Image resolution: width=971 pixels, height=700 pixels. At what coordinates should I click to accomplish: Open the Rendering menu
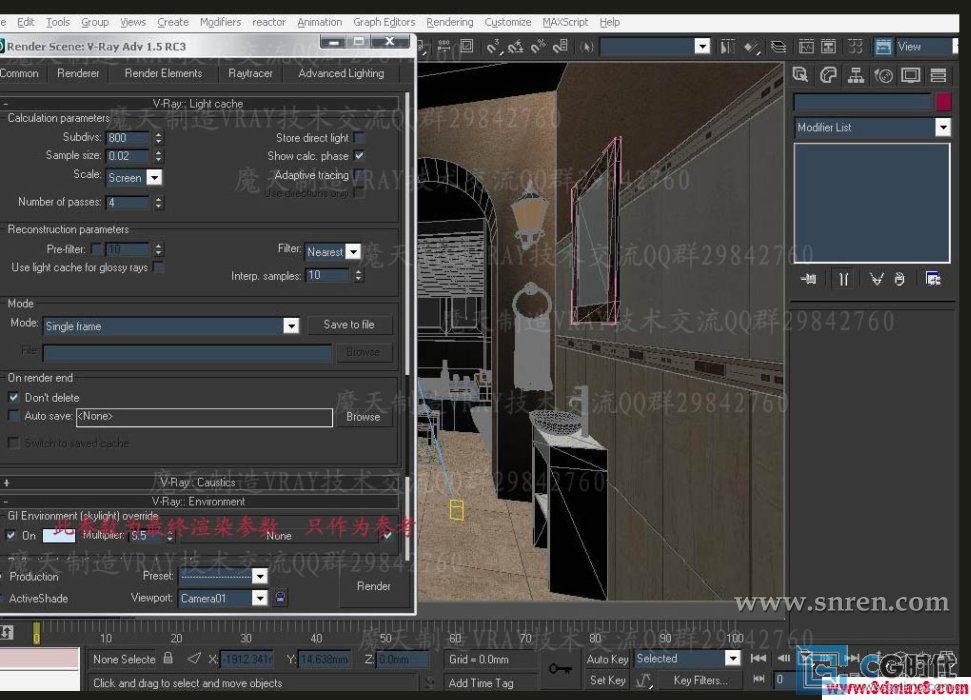click(x=450, y=22)
